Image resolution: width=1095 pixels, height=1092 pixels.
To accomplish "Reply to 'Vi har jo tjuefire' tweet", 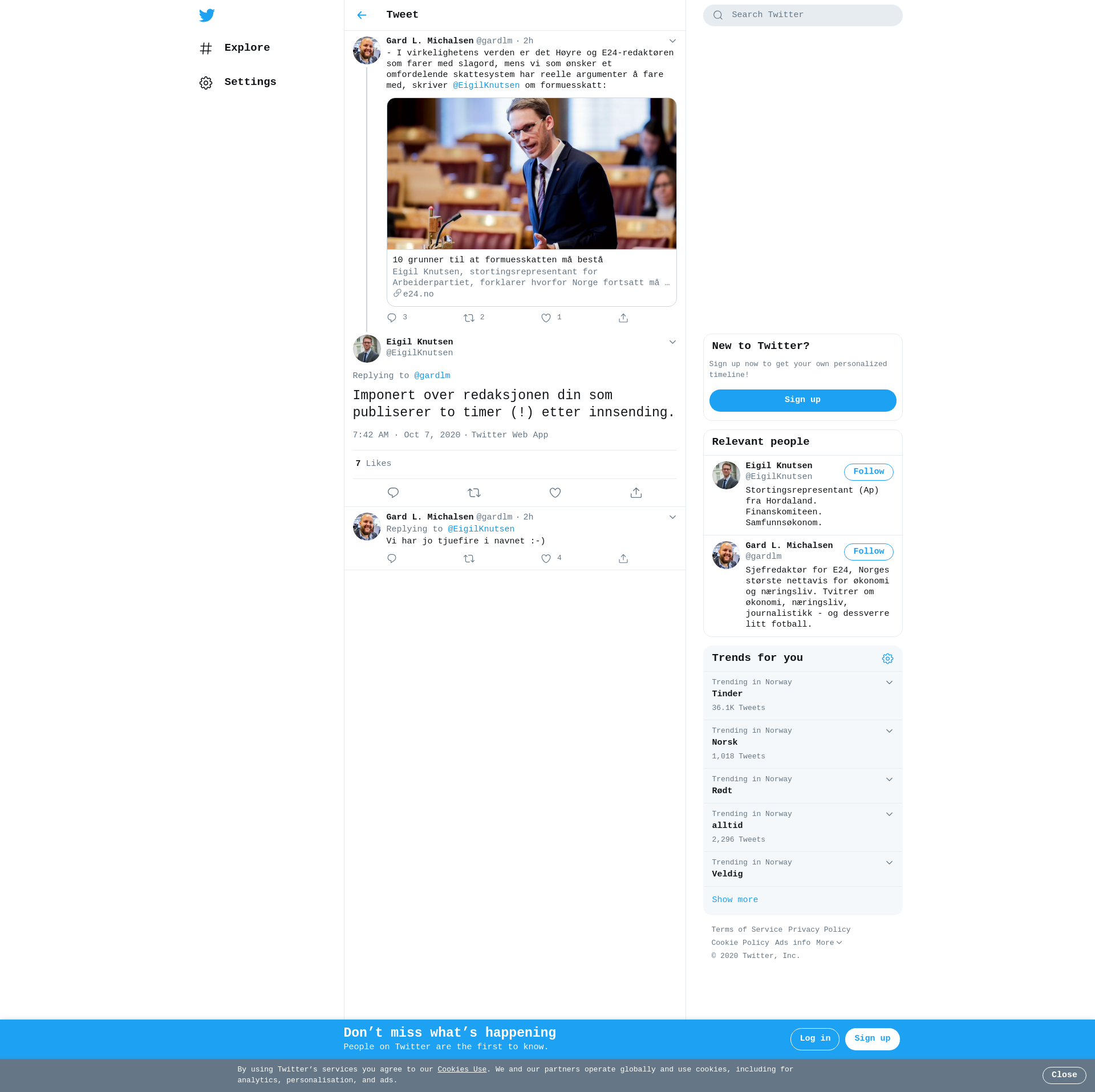I will pos(392,559).
